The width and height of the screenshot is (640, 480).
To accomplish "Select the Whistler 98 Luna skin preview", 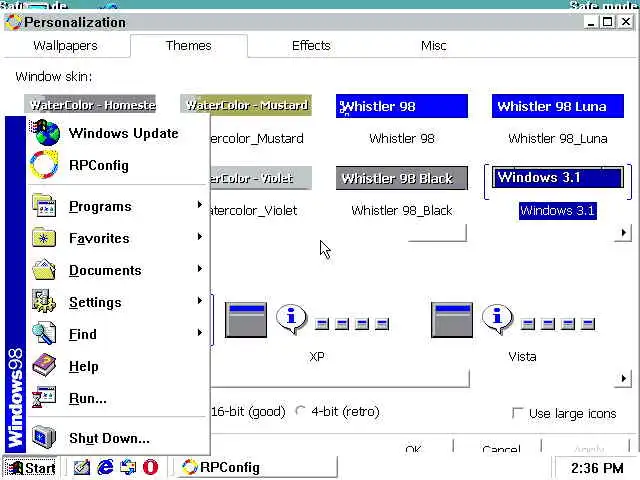I will pyautogui.click(x=558, y=106).
